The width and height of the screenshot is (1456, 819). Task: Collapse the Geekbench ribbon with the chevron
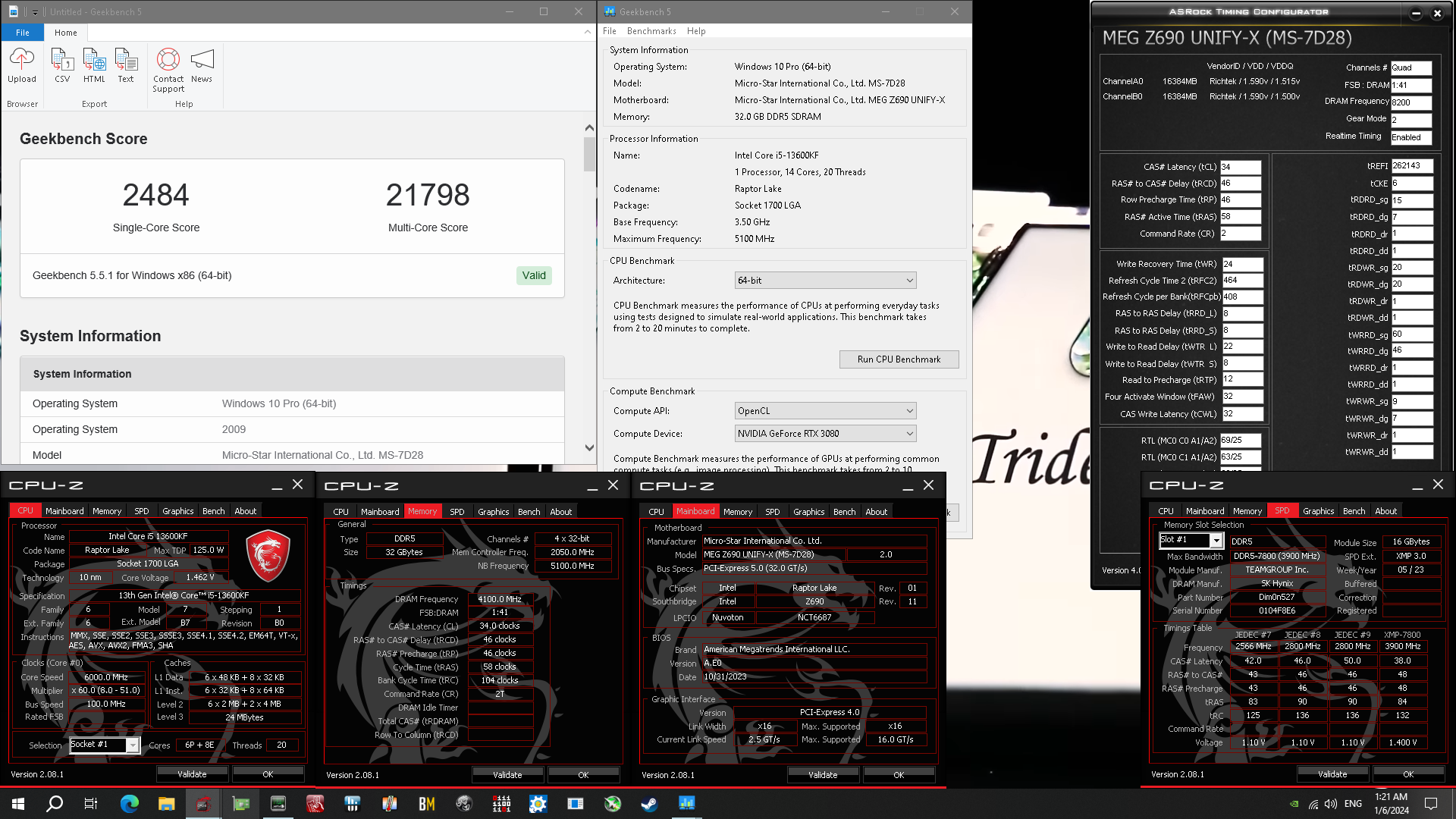(x=587, y=32)
